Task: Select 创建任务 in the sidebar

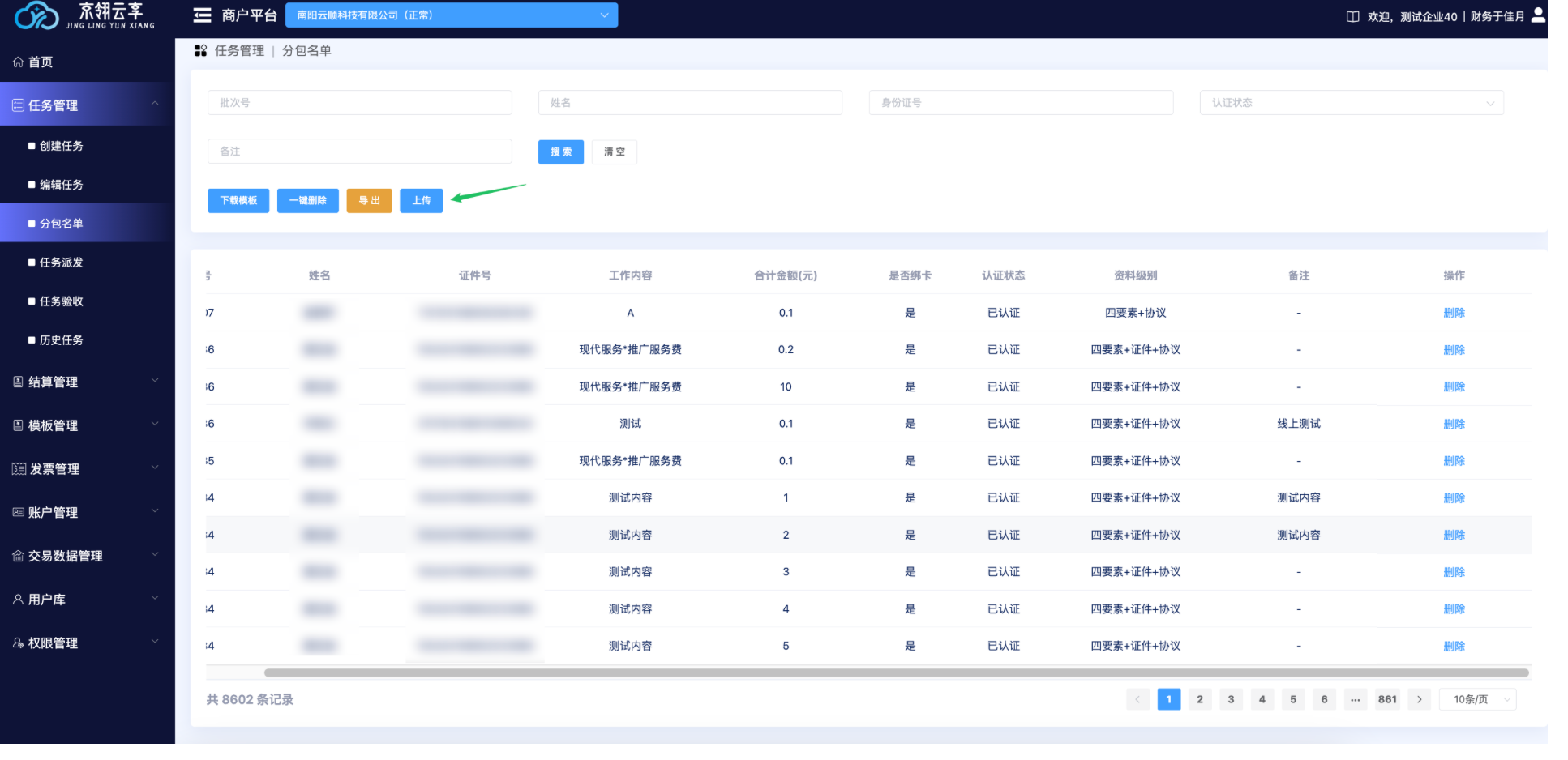Action: point(62,146)
